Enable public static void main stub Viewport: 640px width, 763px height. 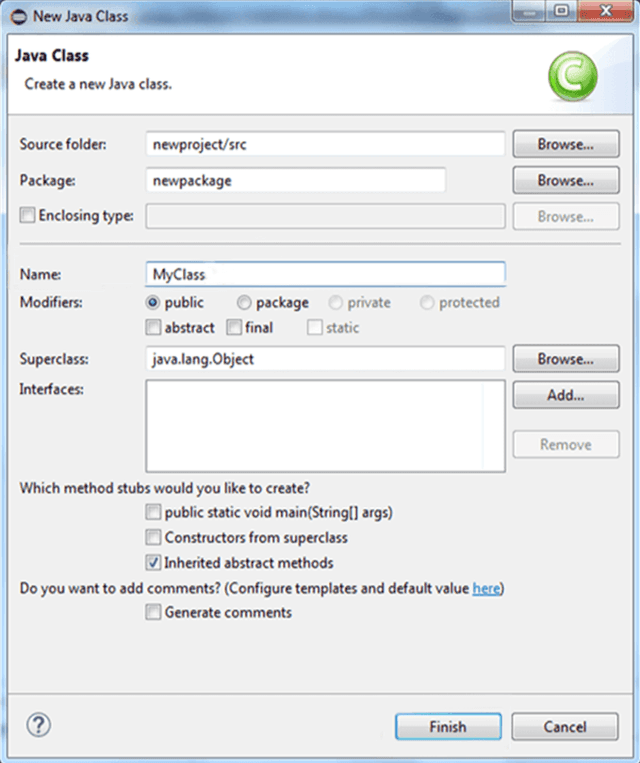[x=153, y=512]
